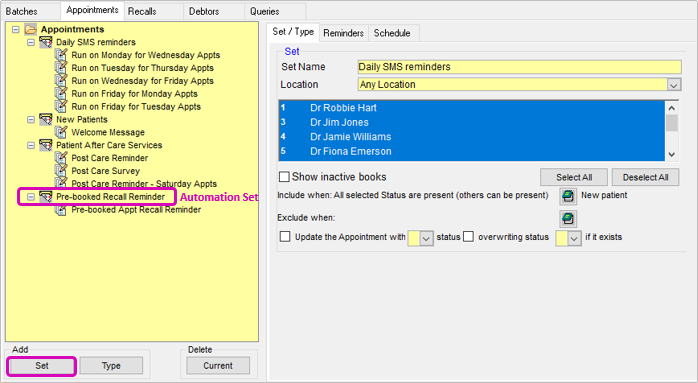
Task: Collapse the Daily SMS reminders node
Action: 31,42
